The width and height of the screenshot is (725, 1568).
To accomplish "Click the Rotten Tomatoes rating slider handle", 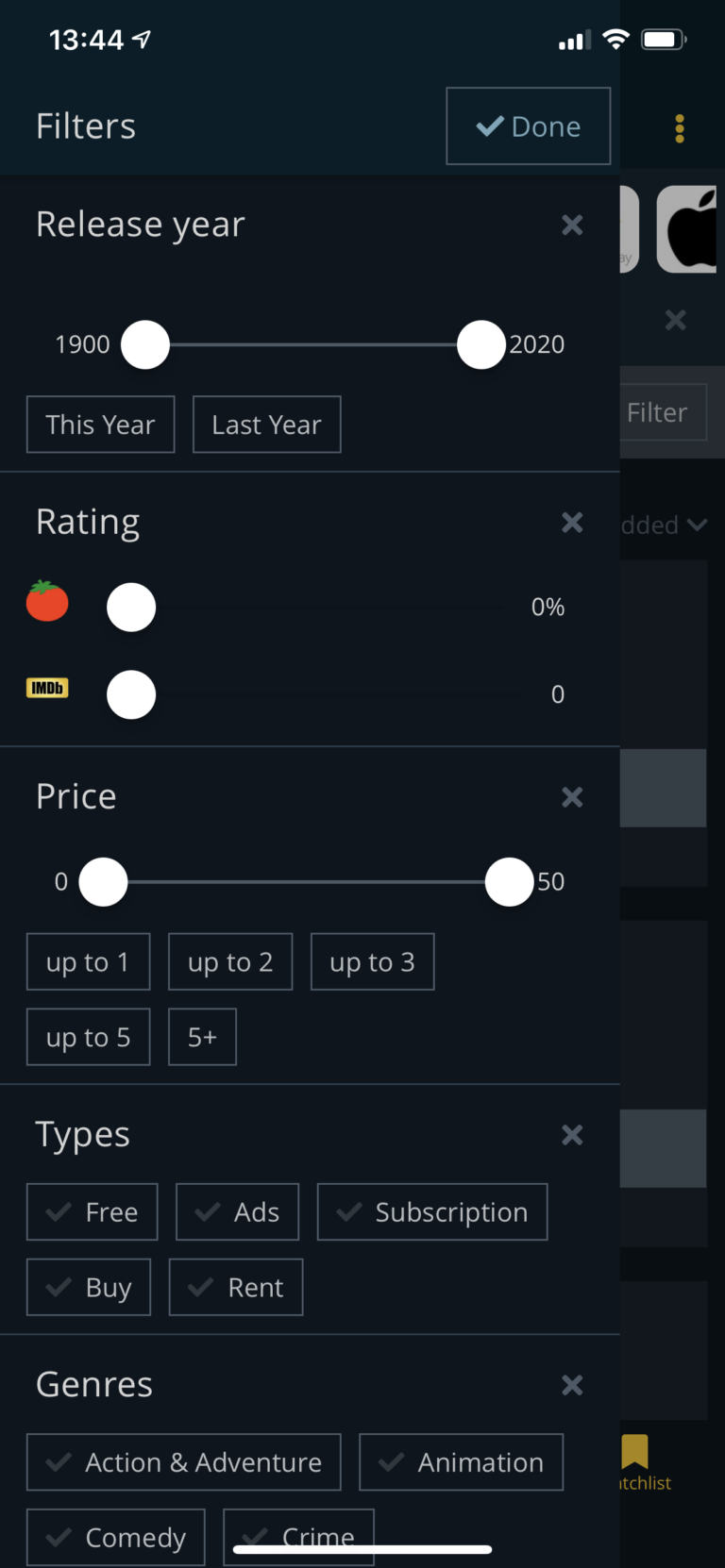I will click(x=131, y=608).
